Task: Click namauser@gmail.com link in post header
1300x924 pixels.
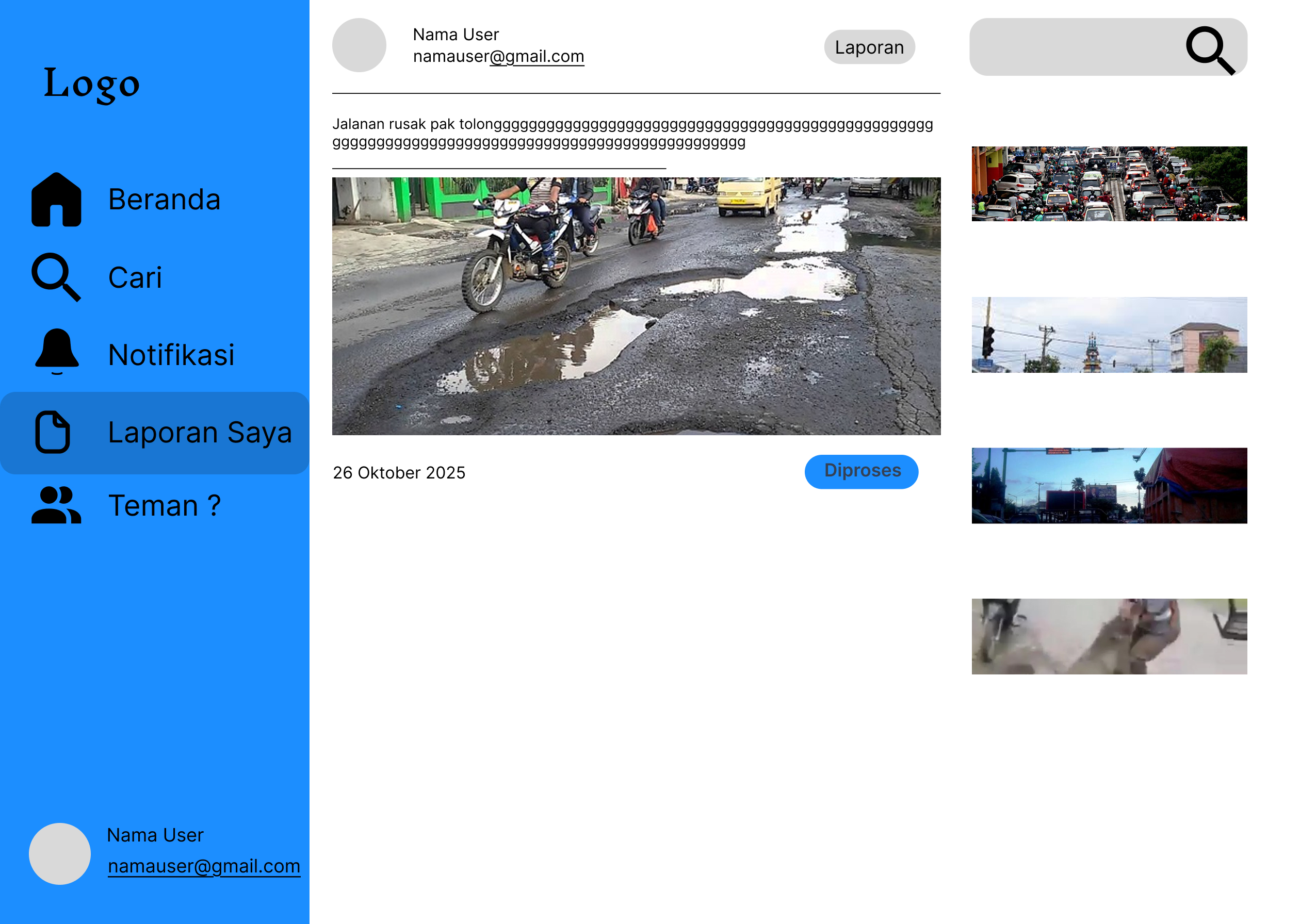Action: click(498, 56)
